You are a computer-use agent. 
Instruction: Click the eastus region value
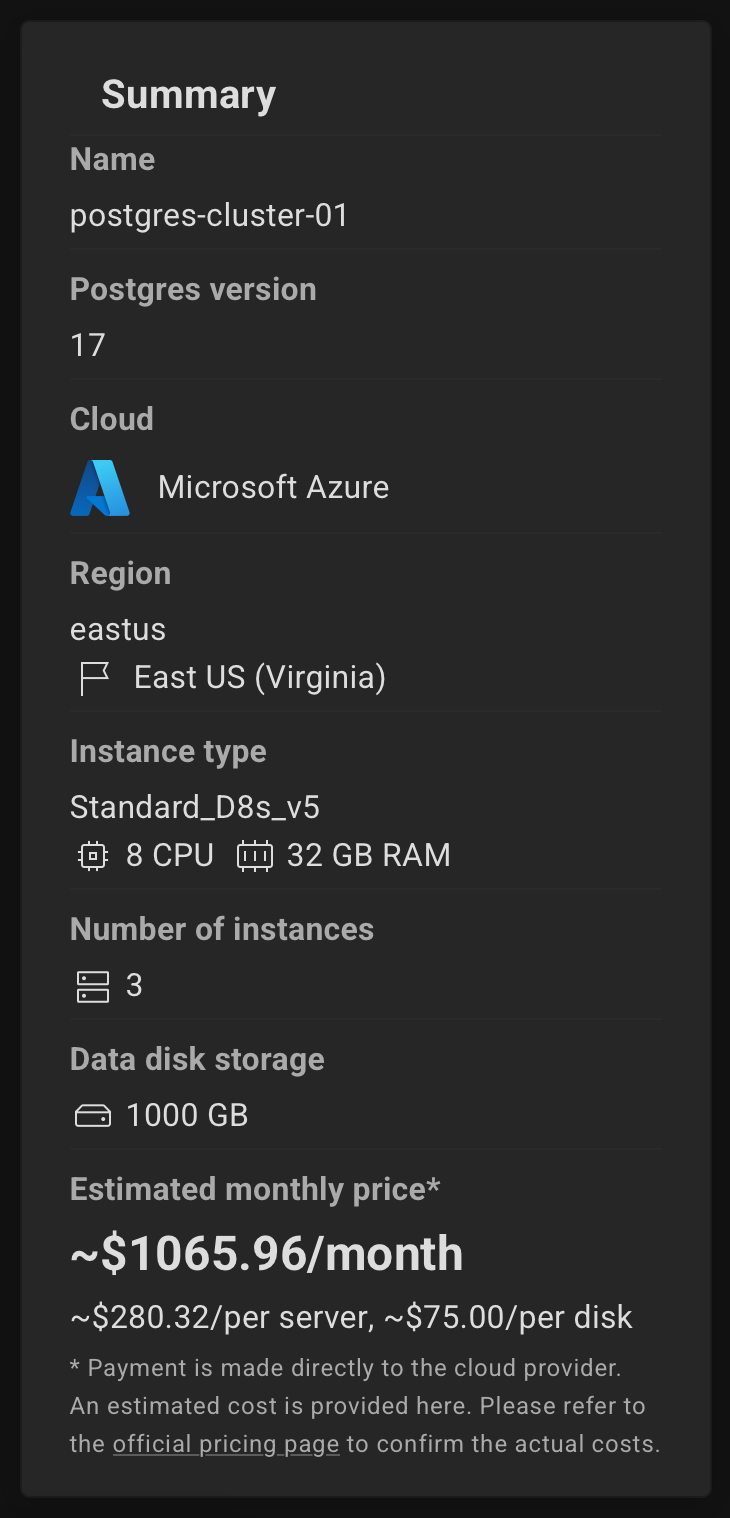118,629
